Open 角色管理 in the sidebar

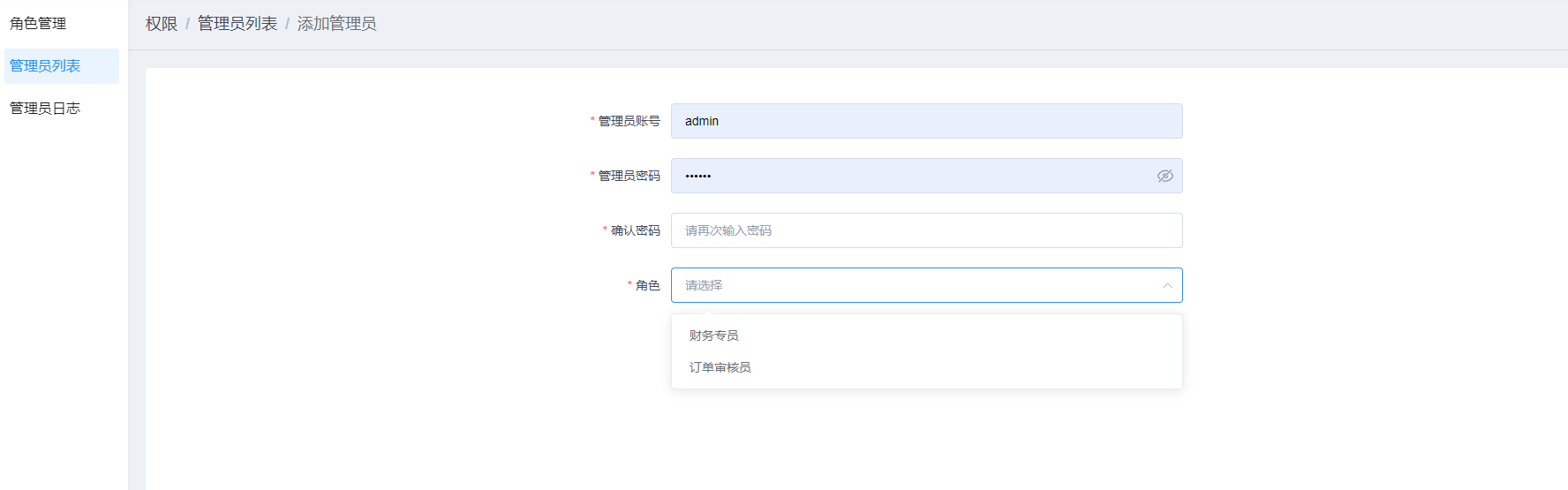pyautogui.click(x=38, y=24)
